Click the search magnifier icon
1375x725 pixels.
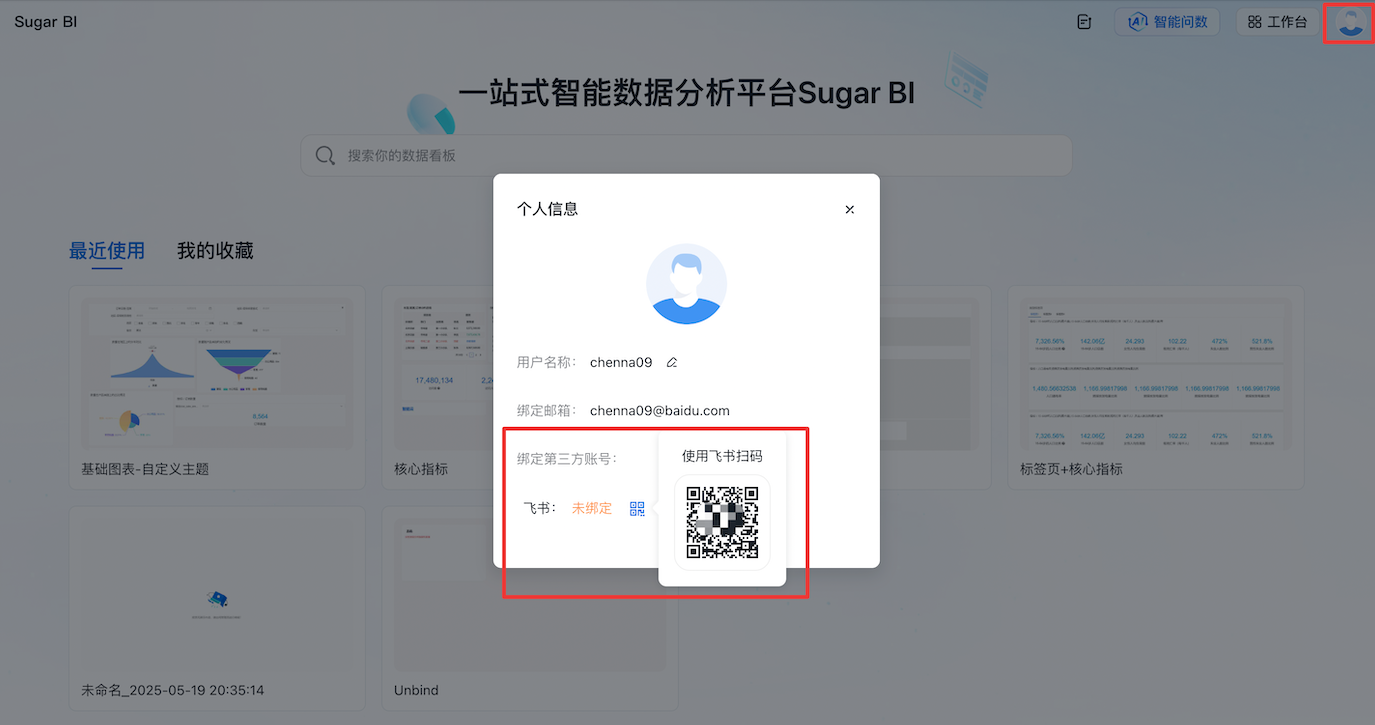click(325, 156)
